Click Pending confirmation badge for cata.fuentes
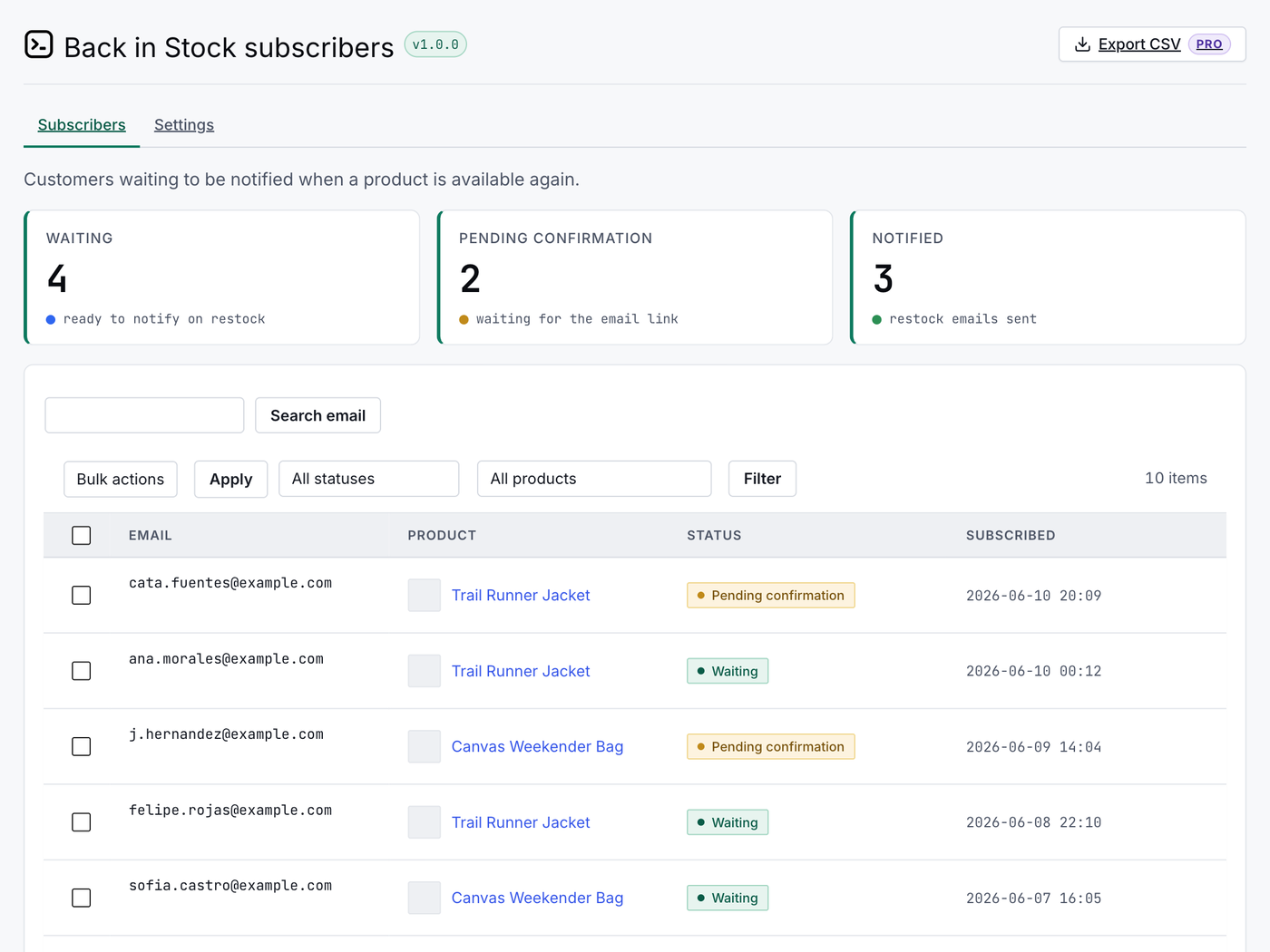Image resolution: width=1270 pixels, height=952 pixels. 771,596
